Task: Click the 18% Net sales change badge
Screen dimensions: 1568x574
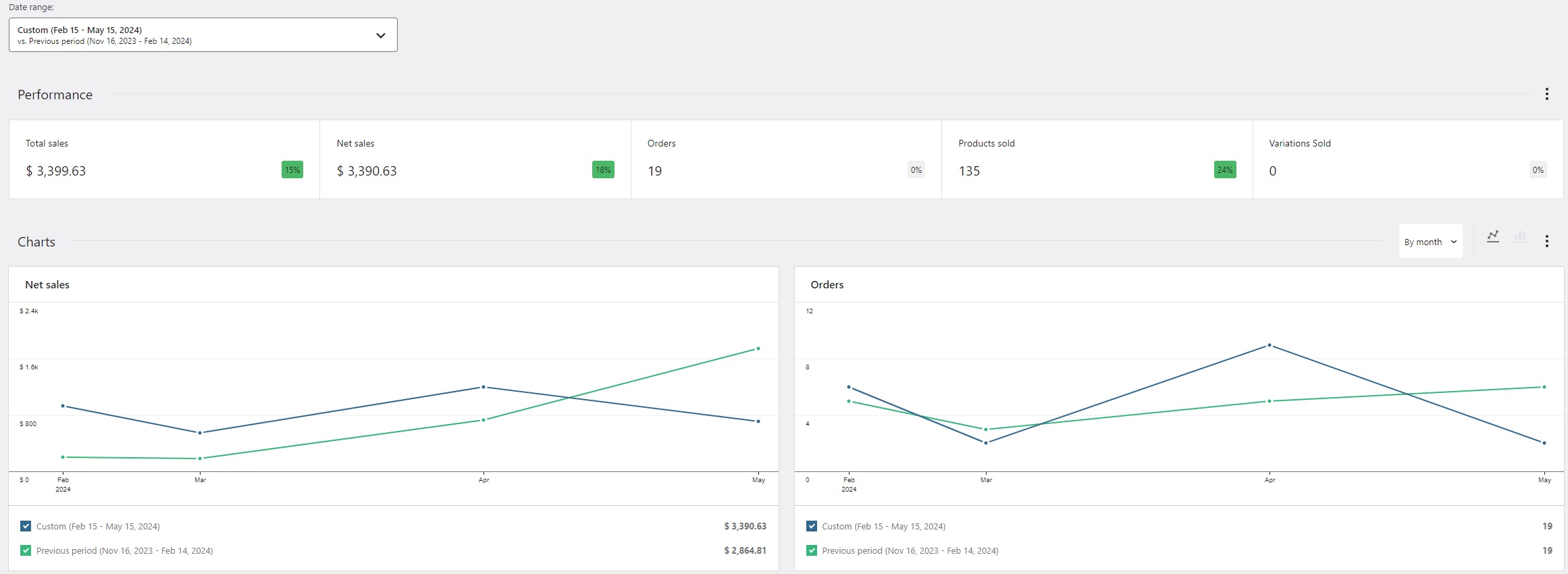Action: [603, 170]
